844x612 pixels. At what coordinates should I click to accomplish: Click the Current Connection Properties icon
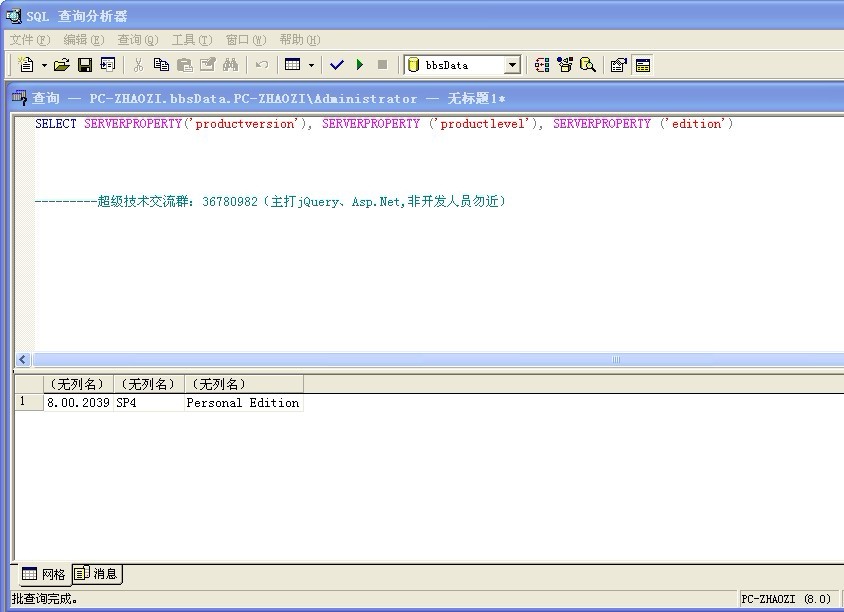tap(619, 65)
